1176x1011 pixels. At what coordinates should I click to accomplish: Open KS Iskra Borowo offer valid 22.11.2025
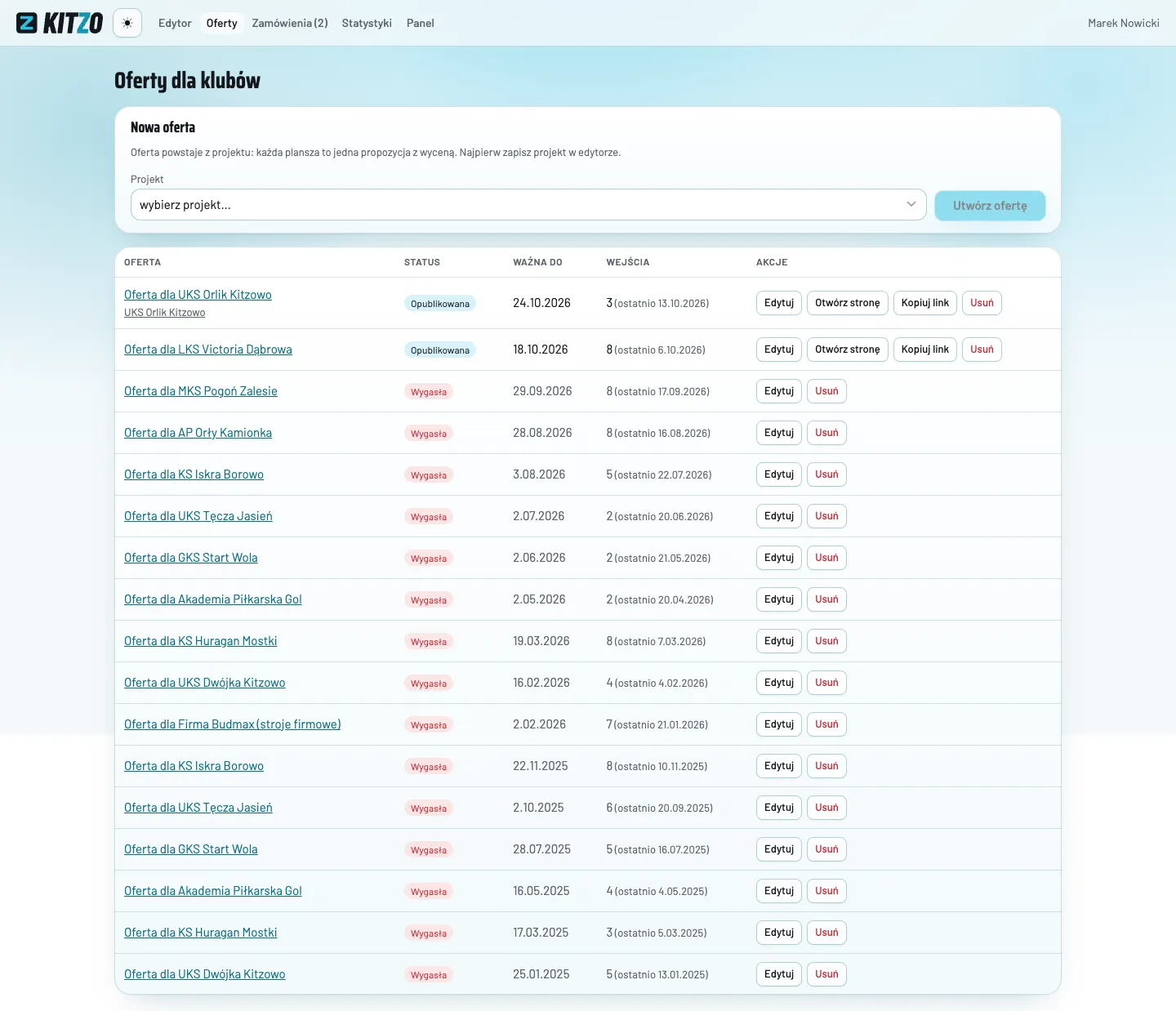[x=194, y=766]
